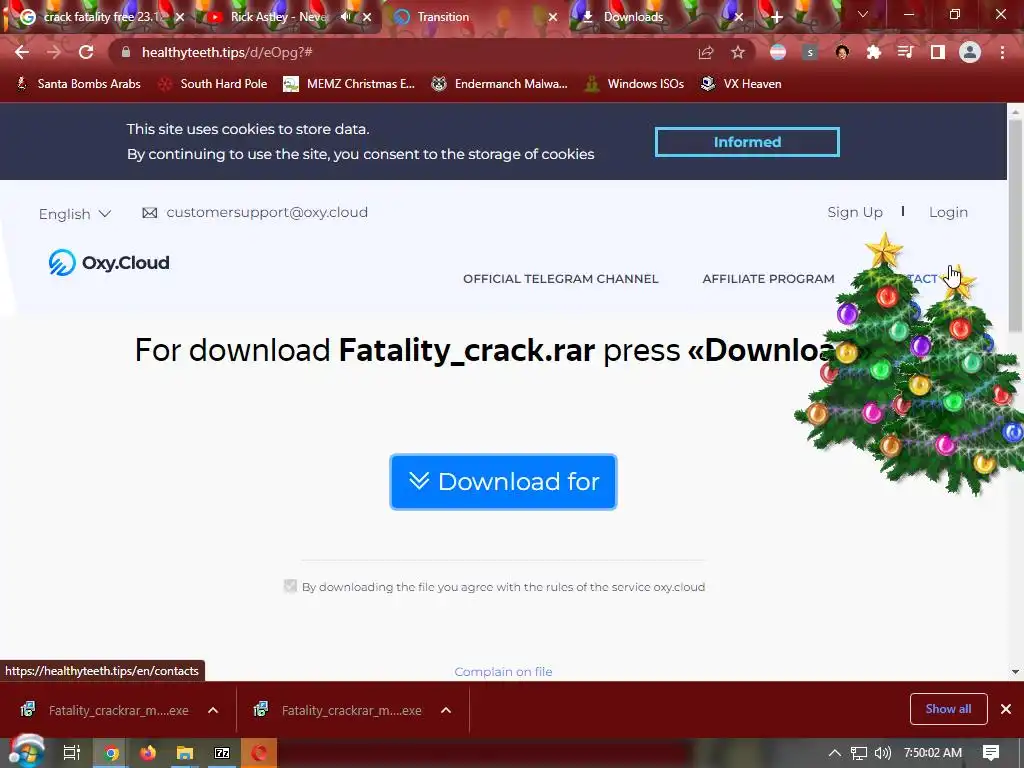Open the taskbar clock showing 7:50:02 AM
1024x768 pixels.
[933, 753]
